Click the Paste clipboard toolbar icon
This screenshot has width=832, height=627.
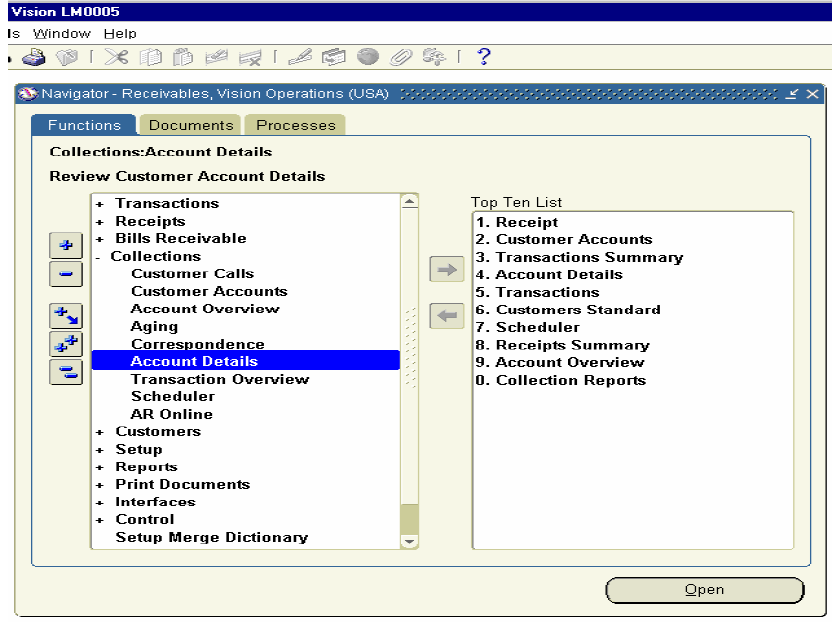(x=183, y=57)
